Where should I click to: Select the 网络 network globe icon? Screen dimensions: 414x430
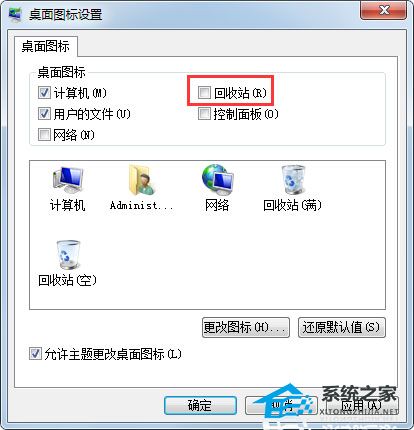click(x=217, y=180)
